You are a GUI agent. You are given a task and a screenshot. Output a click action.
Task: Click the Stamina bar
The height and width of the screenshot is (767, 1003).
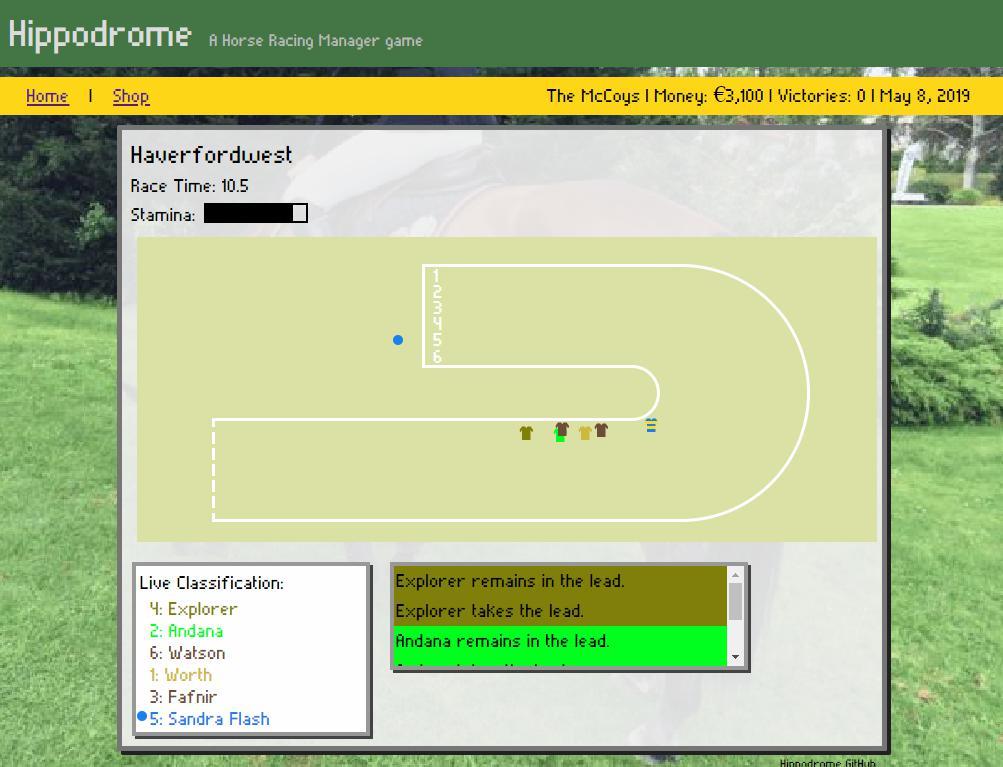255,213
